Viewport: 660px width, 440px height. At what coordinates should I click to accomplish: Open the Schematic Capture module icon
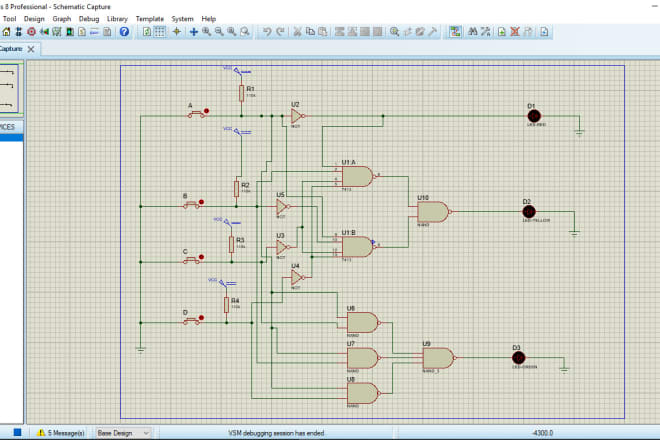[19, 32]
